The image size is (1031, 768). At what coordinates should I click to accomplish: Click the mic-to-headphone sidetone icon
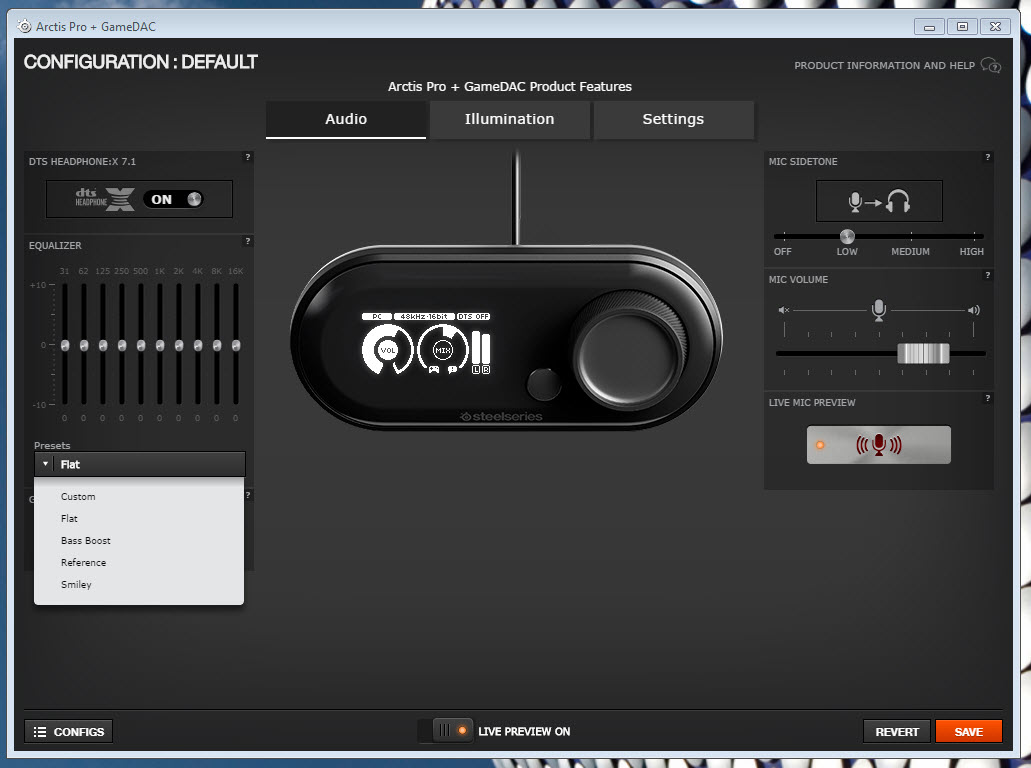point(879,201)
